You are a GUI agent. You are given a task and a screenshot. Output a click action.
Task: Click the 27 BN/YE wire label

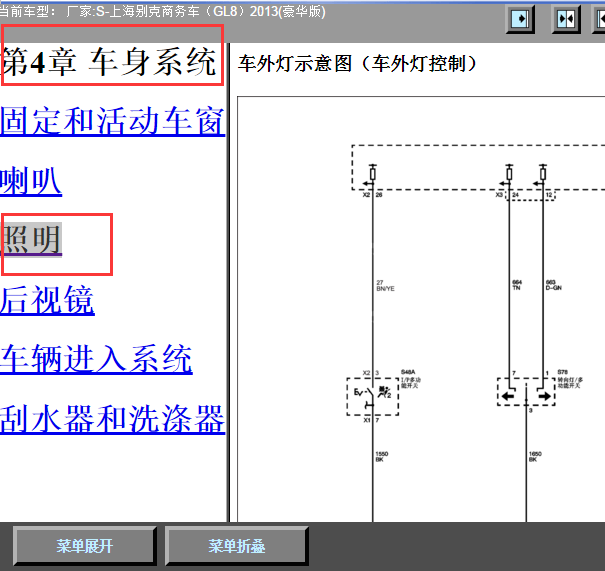pos(385,286)
